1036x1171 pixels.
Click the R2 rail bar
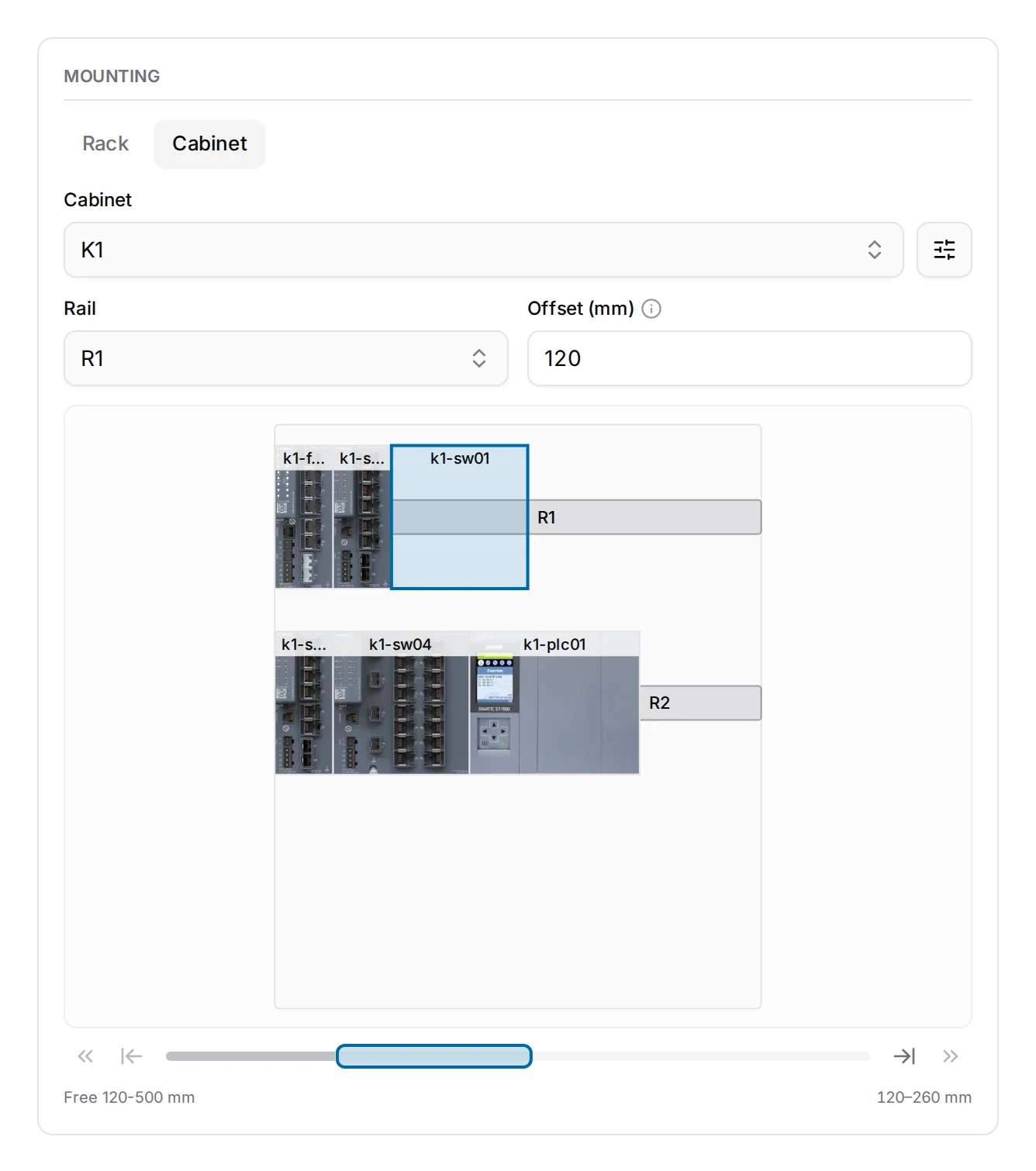[701, 703]
